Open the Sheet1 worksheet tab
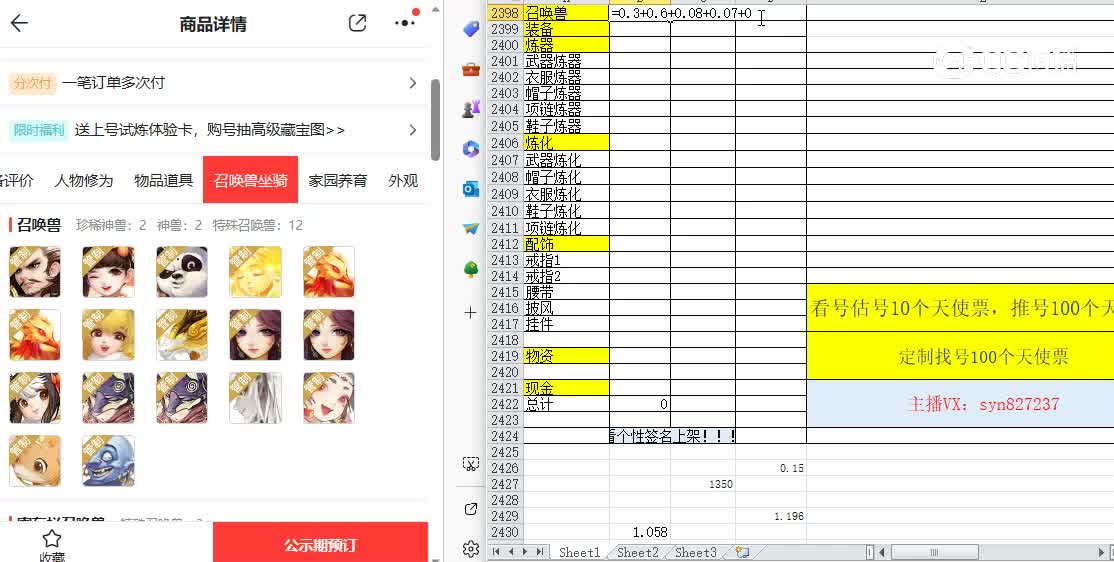 (579, 552)
